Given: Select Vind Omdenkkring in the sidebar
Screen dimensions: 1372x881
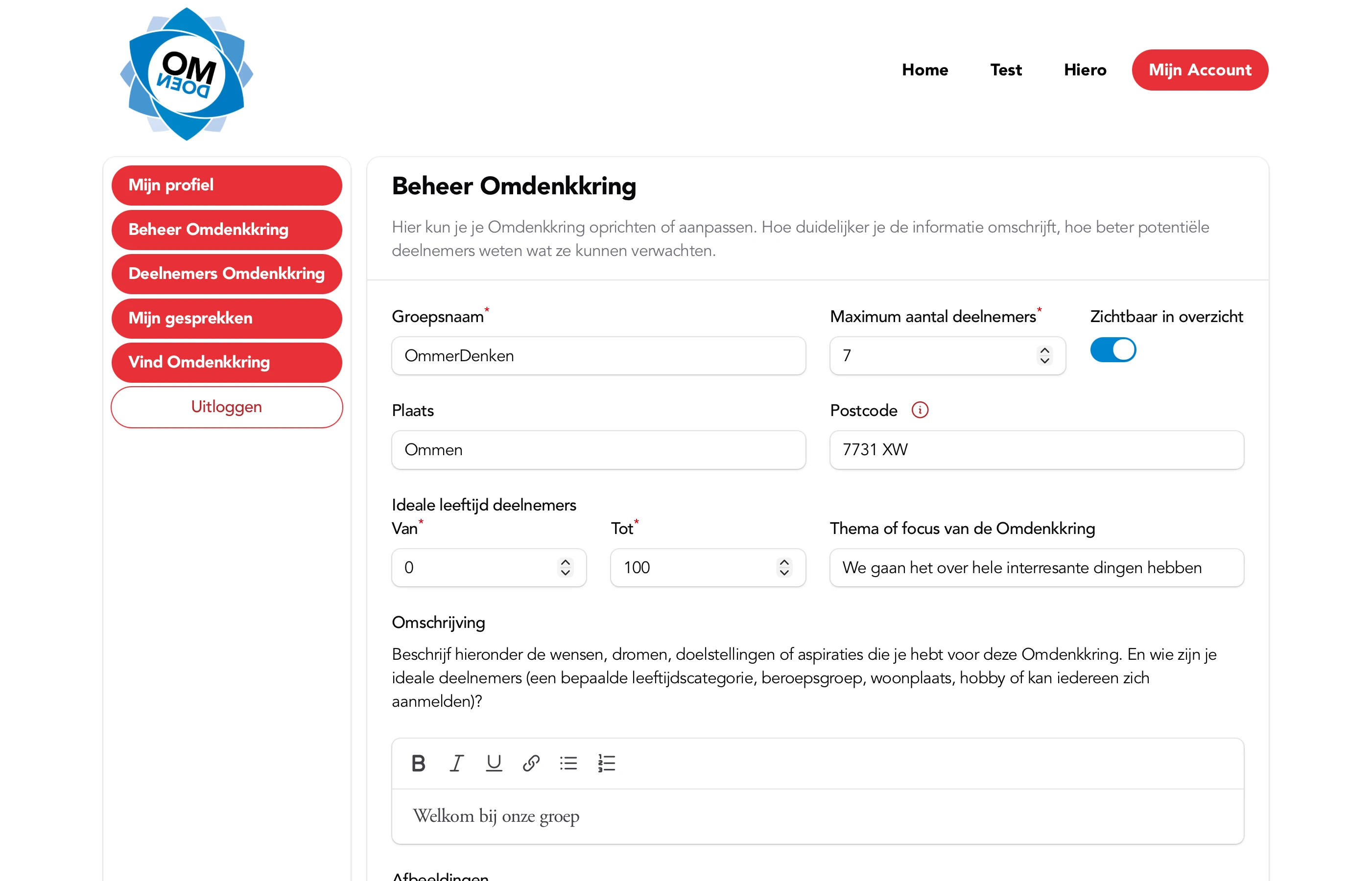Looking at the screenshot, I should click(x=227, y=362).
